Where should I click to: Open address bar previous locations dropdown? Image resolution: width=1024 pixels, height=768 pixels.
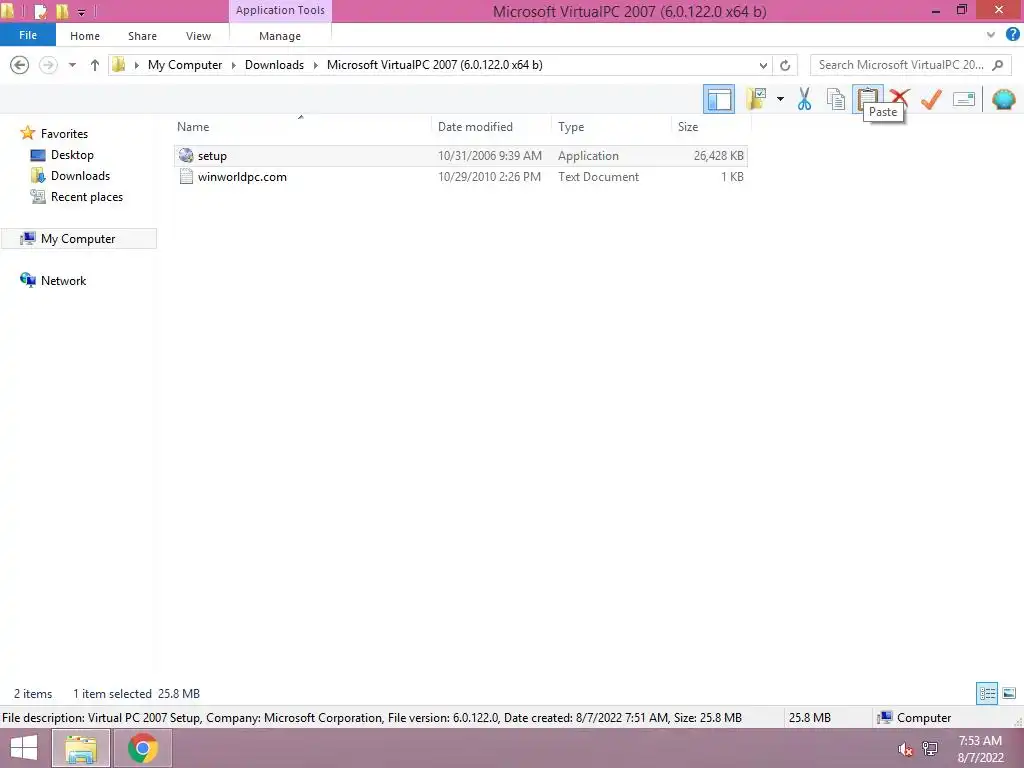tap(763, 65)
